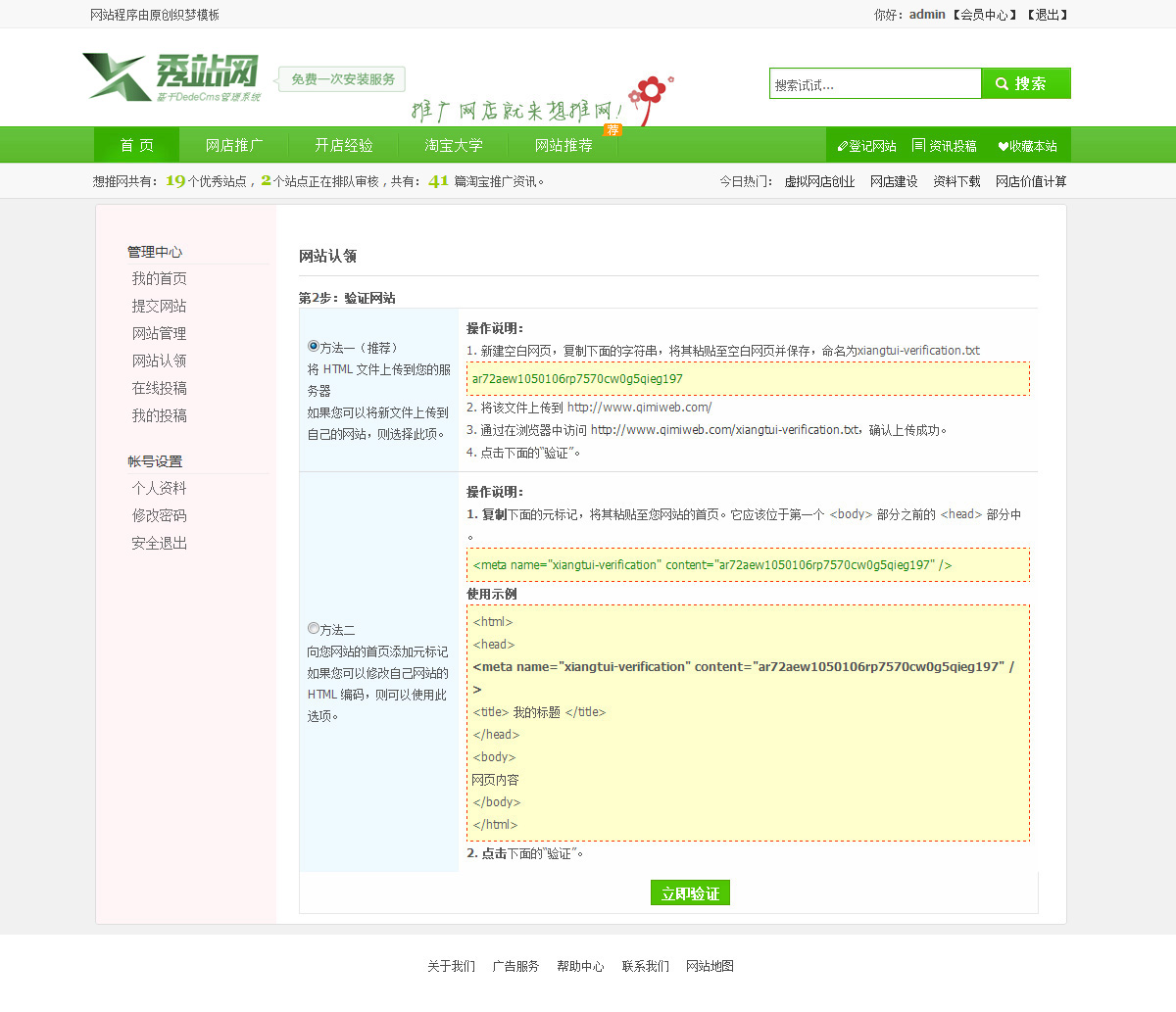Image resolution: width=1176 pixels, height=1012 pixels.
Task: Click the 资讯投稿 document icon link
Action: coord(944,146)
